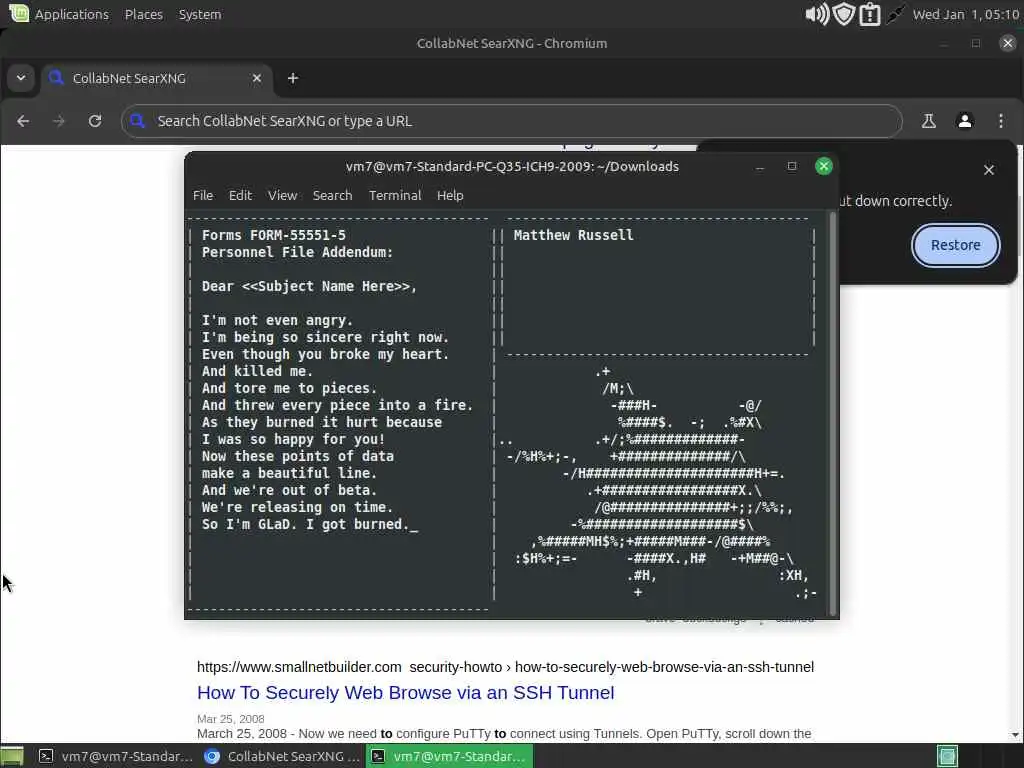Focus the Chromium address bar
Viewport: 1024px width, 768px height.
[511, 121]
